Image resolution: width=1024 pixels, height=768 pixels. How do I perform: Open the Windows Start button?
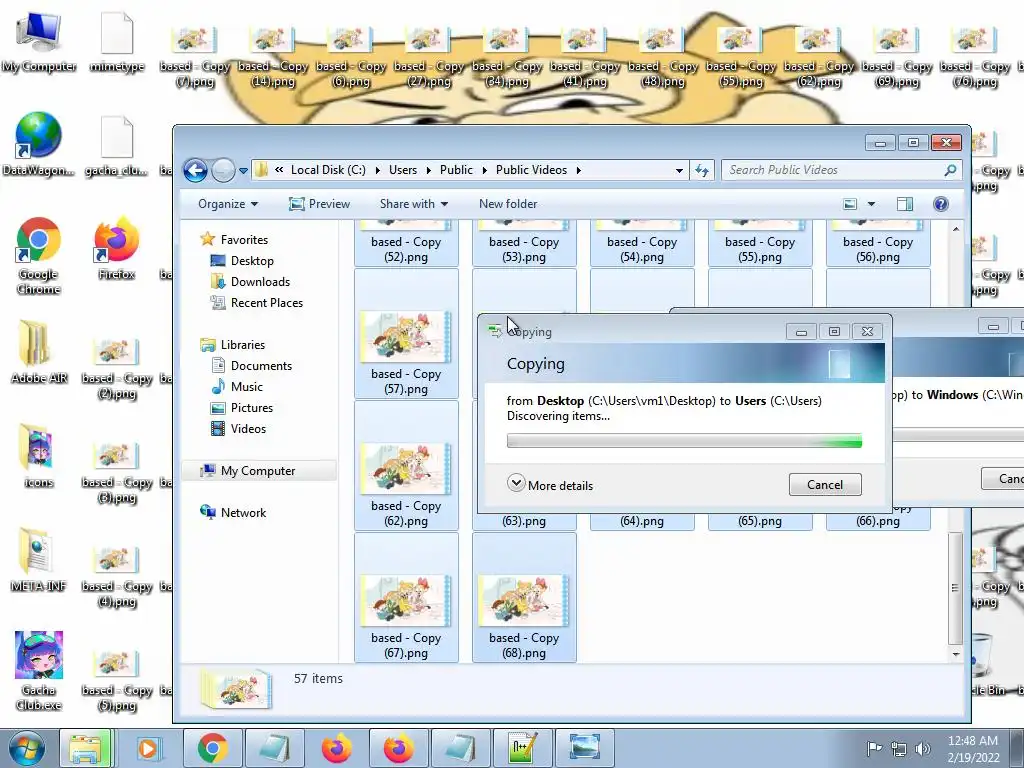tap(27, 748)
